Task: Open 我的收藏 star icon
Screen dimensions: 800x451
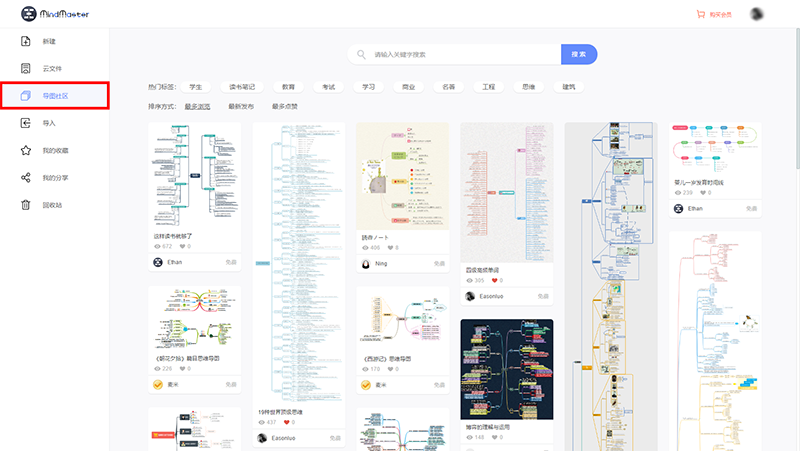Action: 26,151
